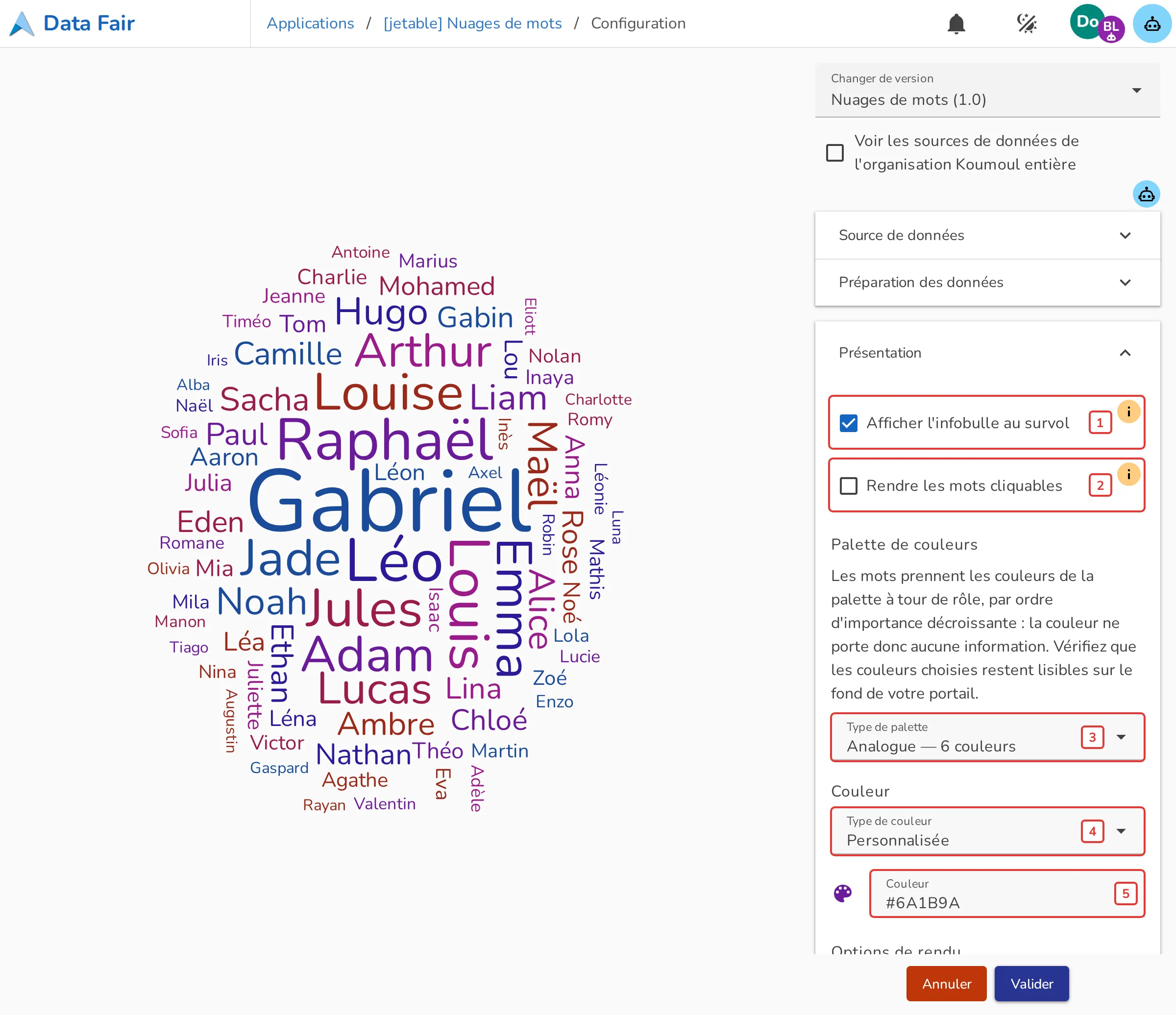
Task: Click the Valider button
Action: tap(1031, 984)
